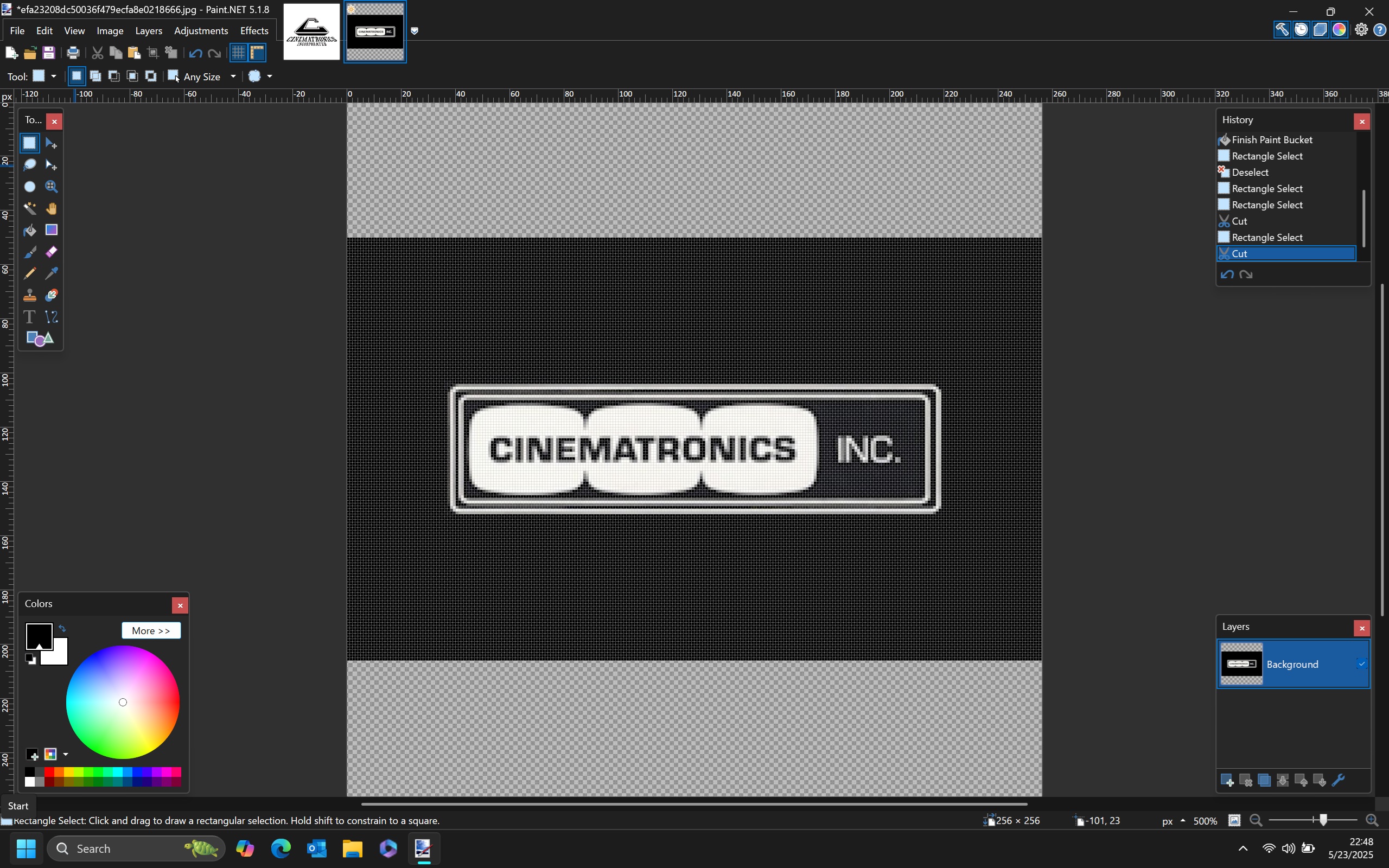
Task: Click red swatch in the palette
Action: coord(49,772)
